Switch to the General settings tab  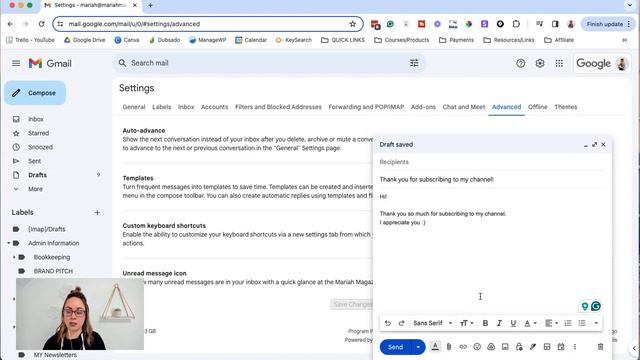point(133,107)
